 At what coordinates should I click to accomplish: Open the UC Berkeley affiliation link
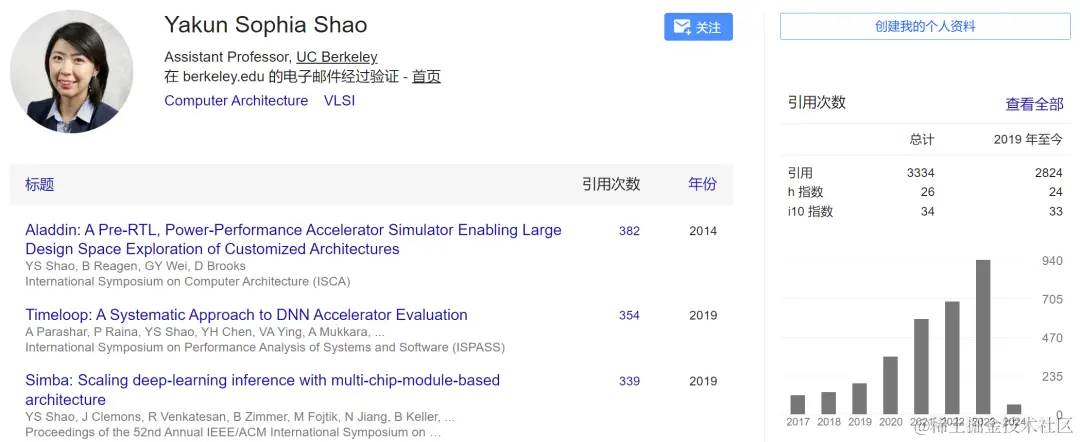[x=337, y=57]
